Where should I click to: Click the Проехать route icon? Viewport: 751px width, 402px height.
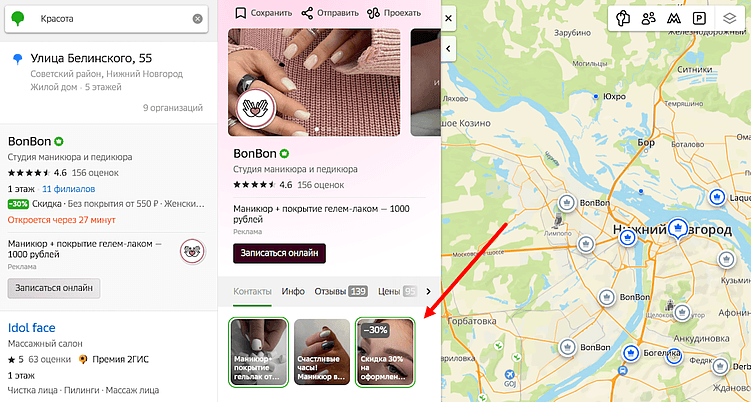pyautogui.click(x=374, y=13)
